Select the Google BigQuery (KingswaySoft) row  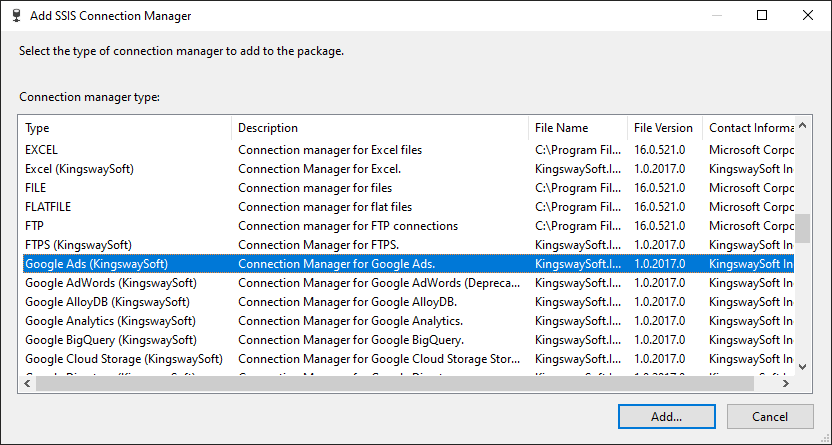pos(409,340)
